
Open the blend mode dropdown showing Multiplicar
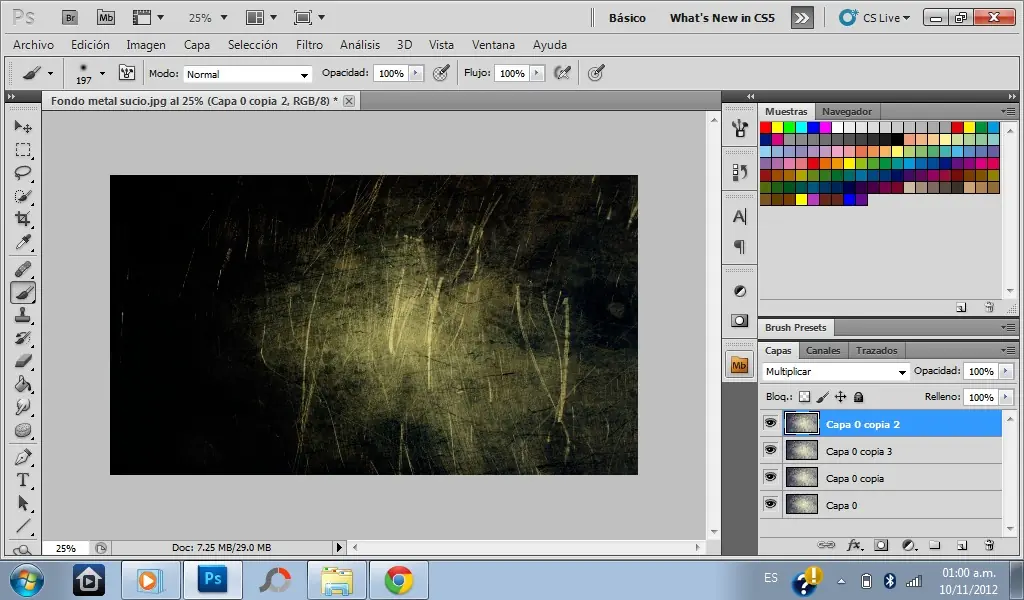coord(835,371)
